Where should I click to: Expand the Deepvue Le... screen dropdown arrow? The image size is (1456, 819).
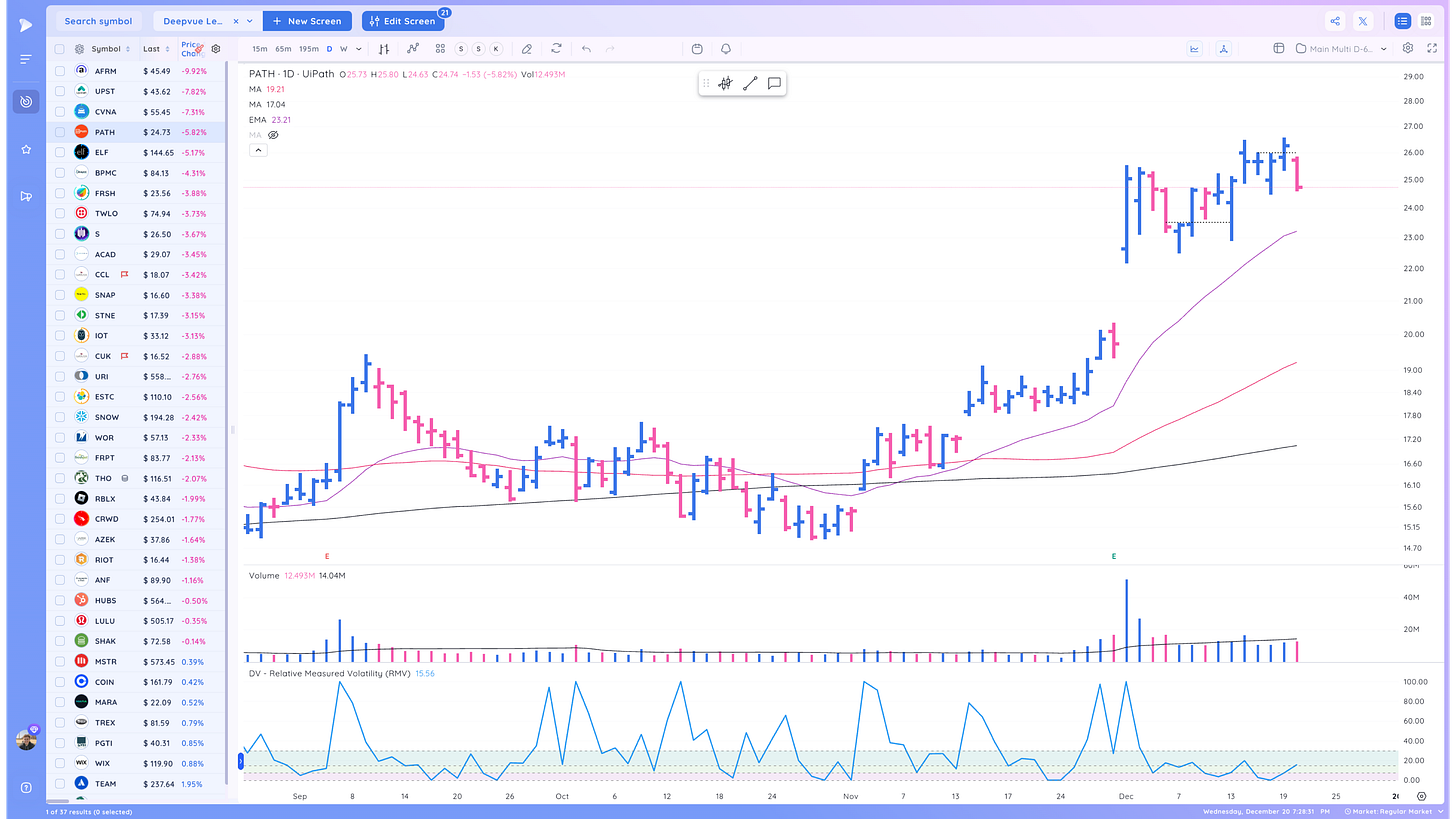249,21
